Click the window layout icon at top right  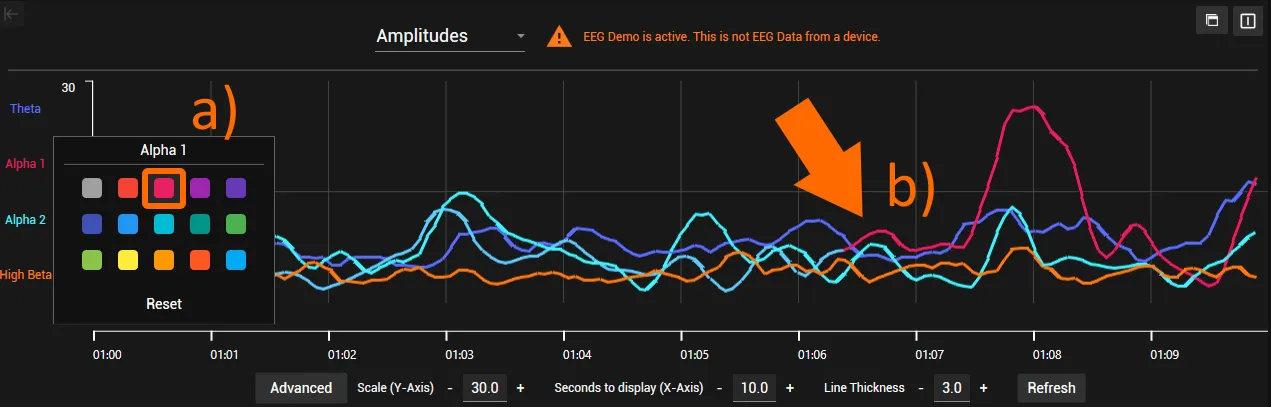click(x=1211, y=20)
